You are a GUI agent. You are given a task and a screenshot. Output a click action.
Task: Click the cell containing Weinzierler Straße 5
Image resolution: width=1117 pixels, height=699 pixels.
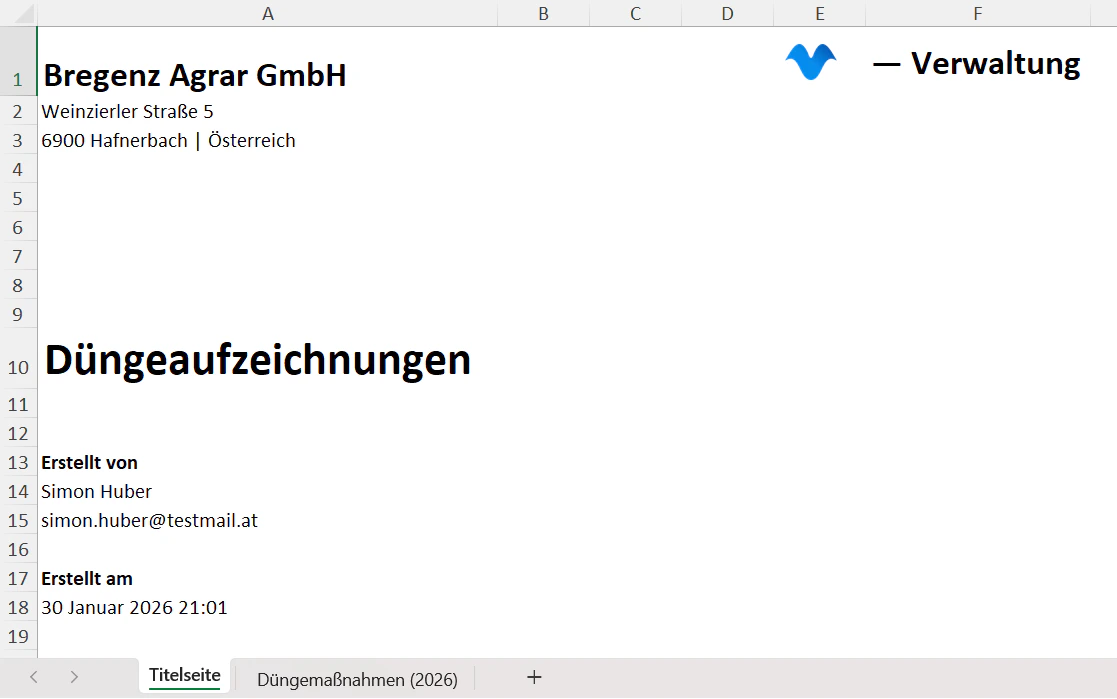[x=127, y=111]
